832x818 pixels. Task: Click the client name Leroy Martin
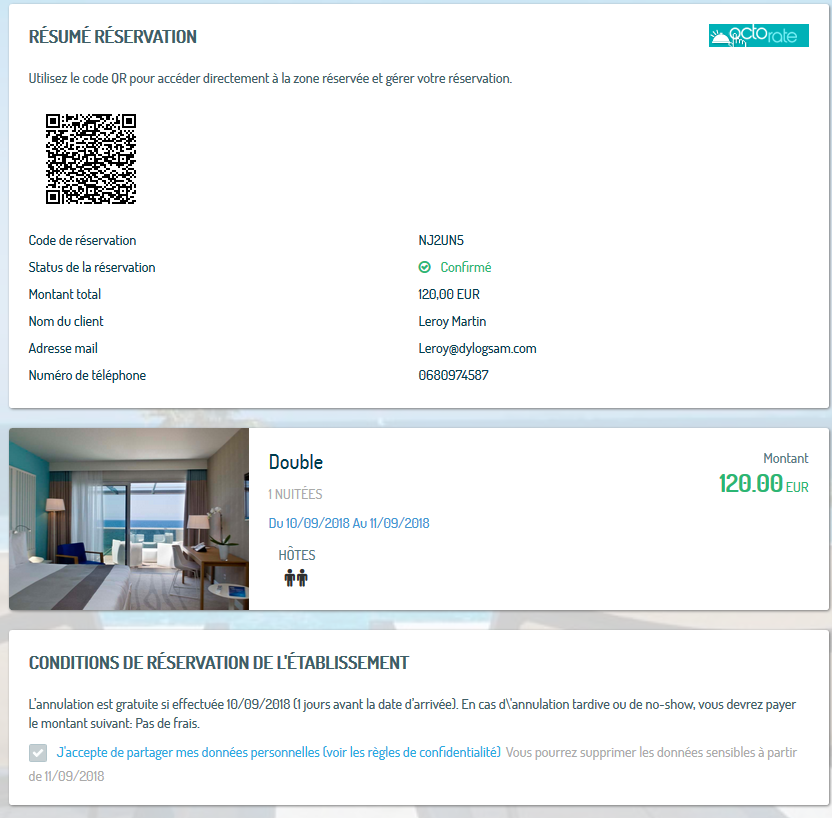click(452, 321)
